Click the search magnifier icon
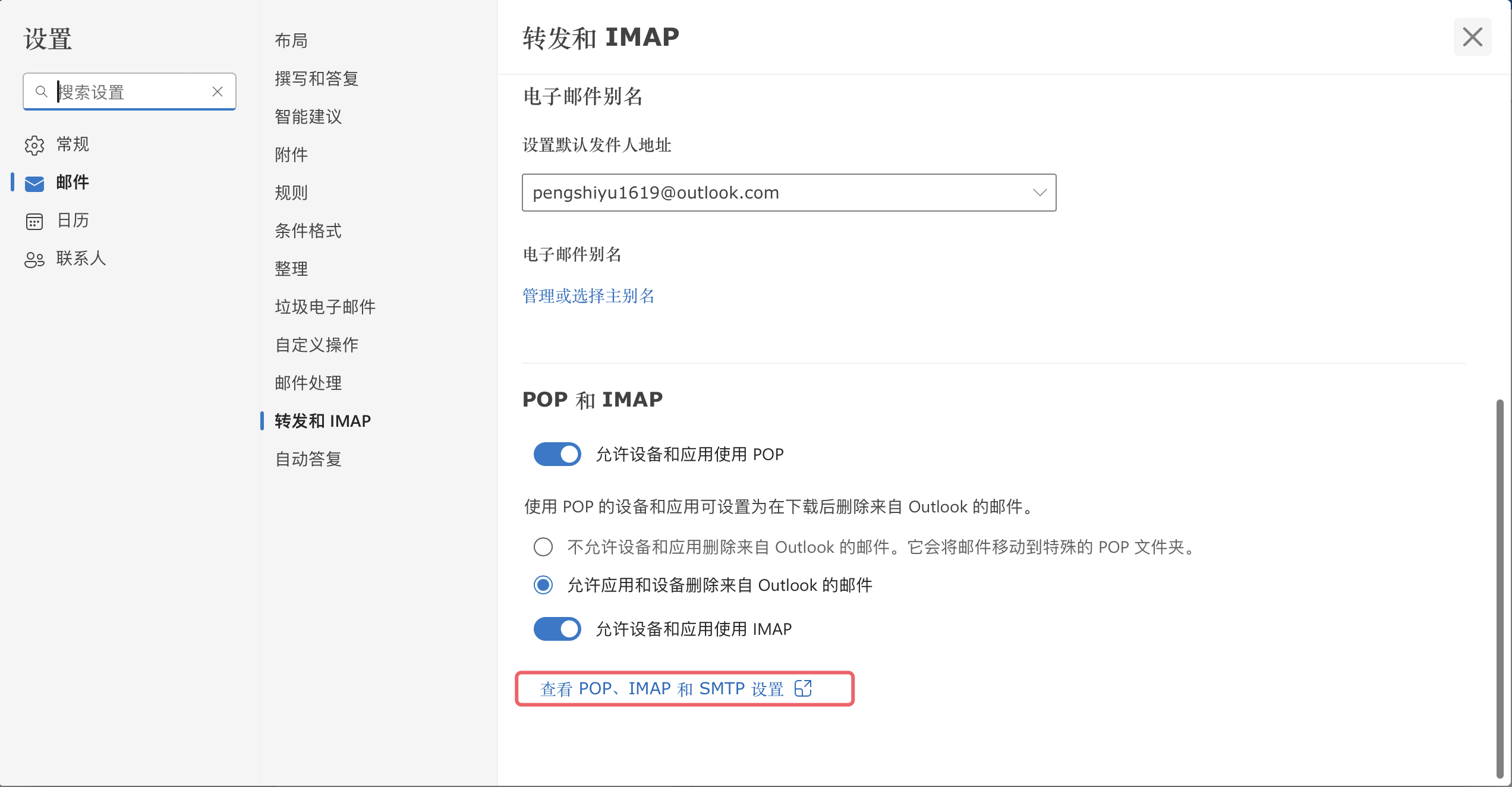The height and width of the screenshot is (787, 1512). [x=41, y=92]
